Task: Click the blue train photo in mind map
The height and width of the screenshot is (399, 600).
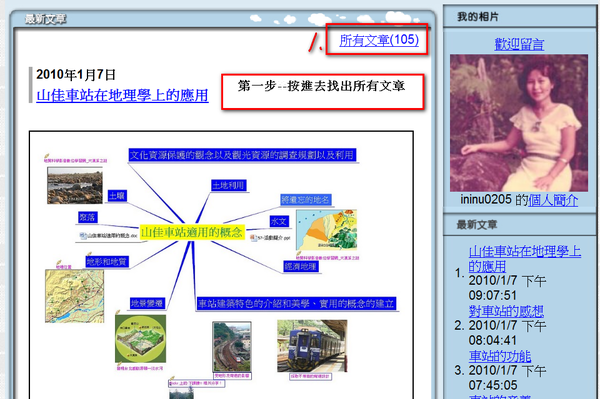Action: pyautogui.click(x=312, y=346)
